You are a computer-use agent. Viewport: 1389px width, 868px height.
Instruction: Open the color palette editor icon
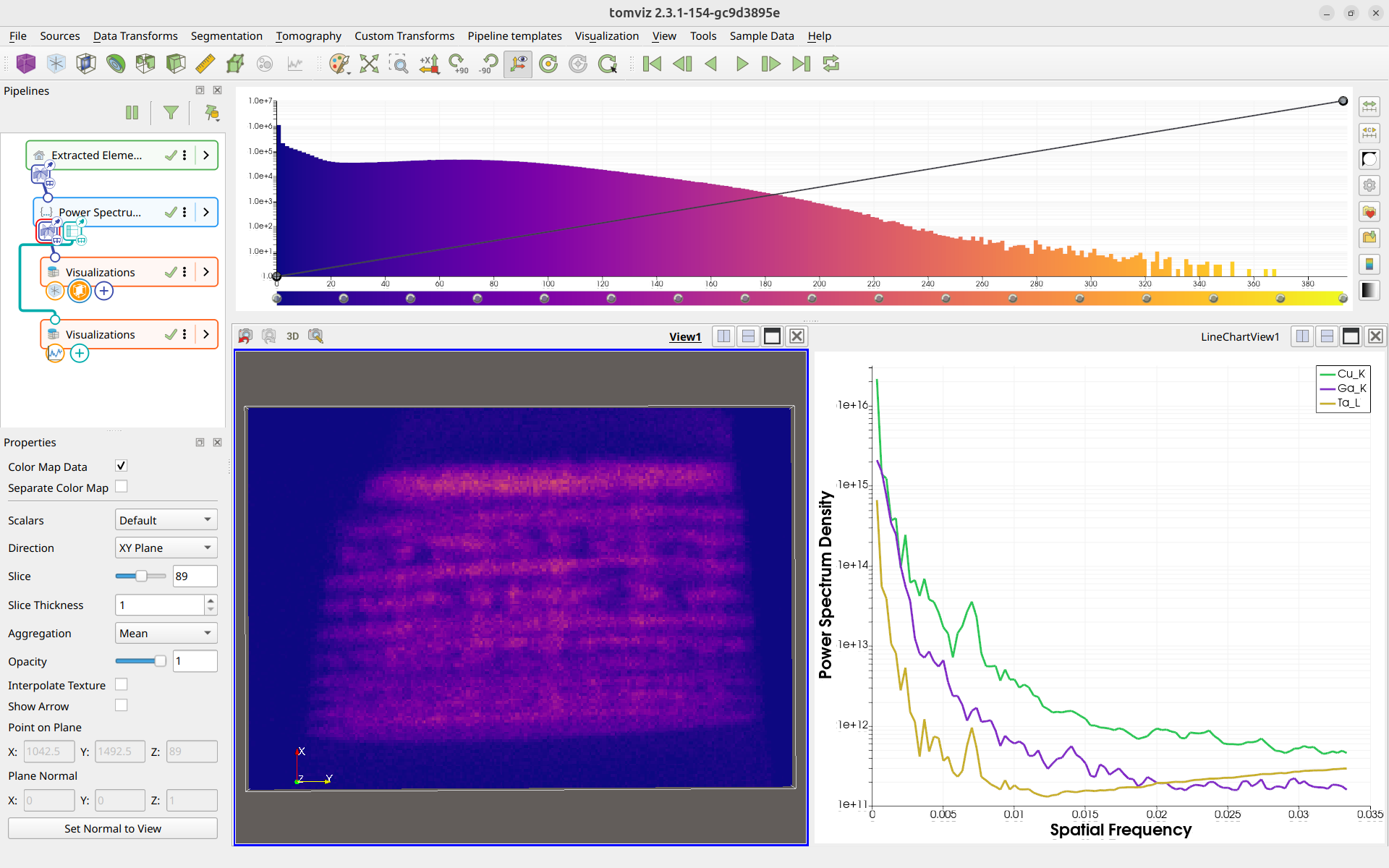339,64
